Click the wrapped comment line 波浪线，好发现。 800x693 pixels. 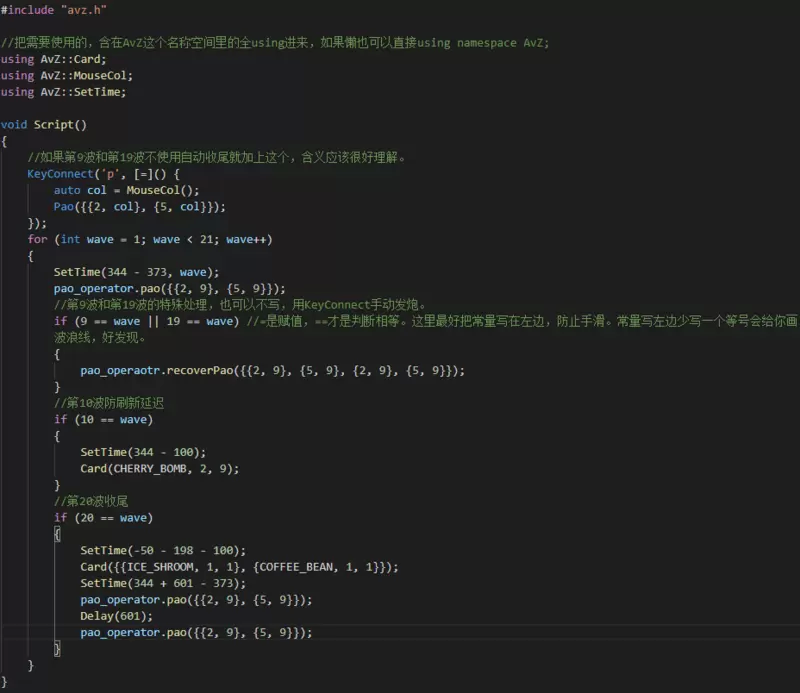pos(100,337)
